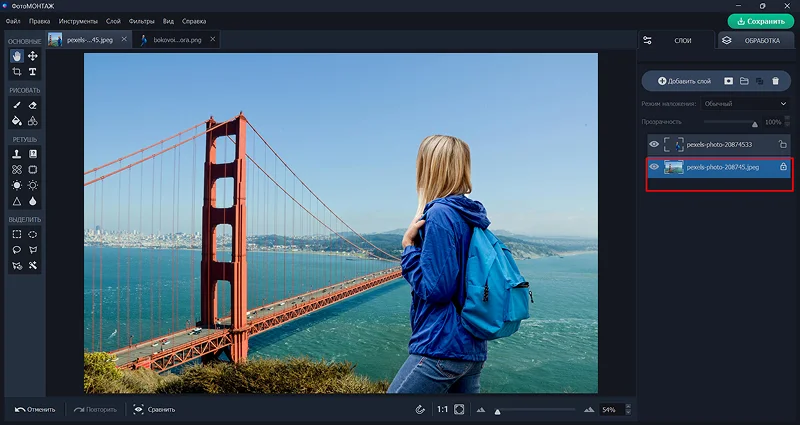Click the fit-to-screen icon
The image size is (800, 425).
459,410
